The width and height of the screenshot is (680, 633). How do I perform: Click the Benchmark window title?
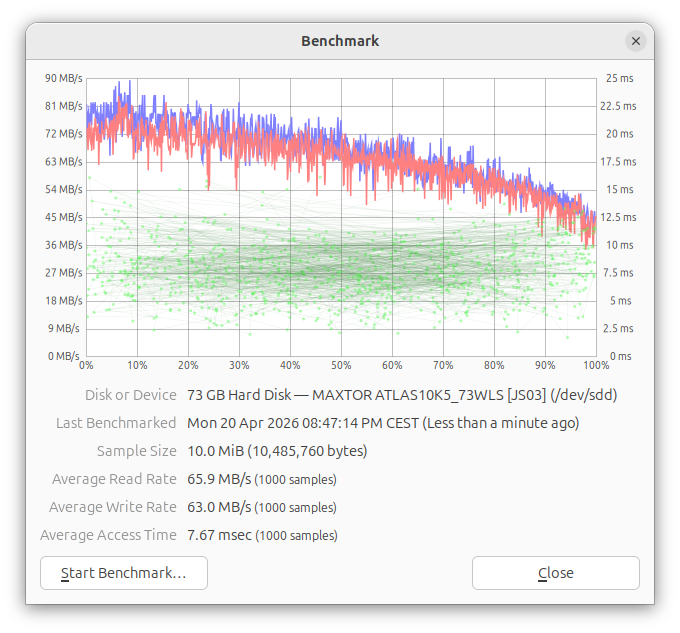[340, 41]
